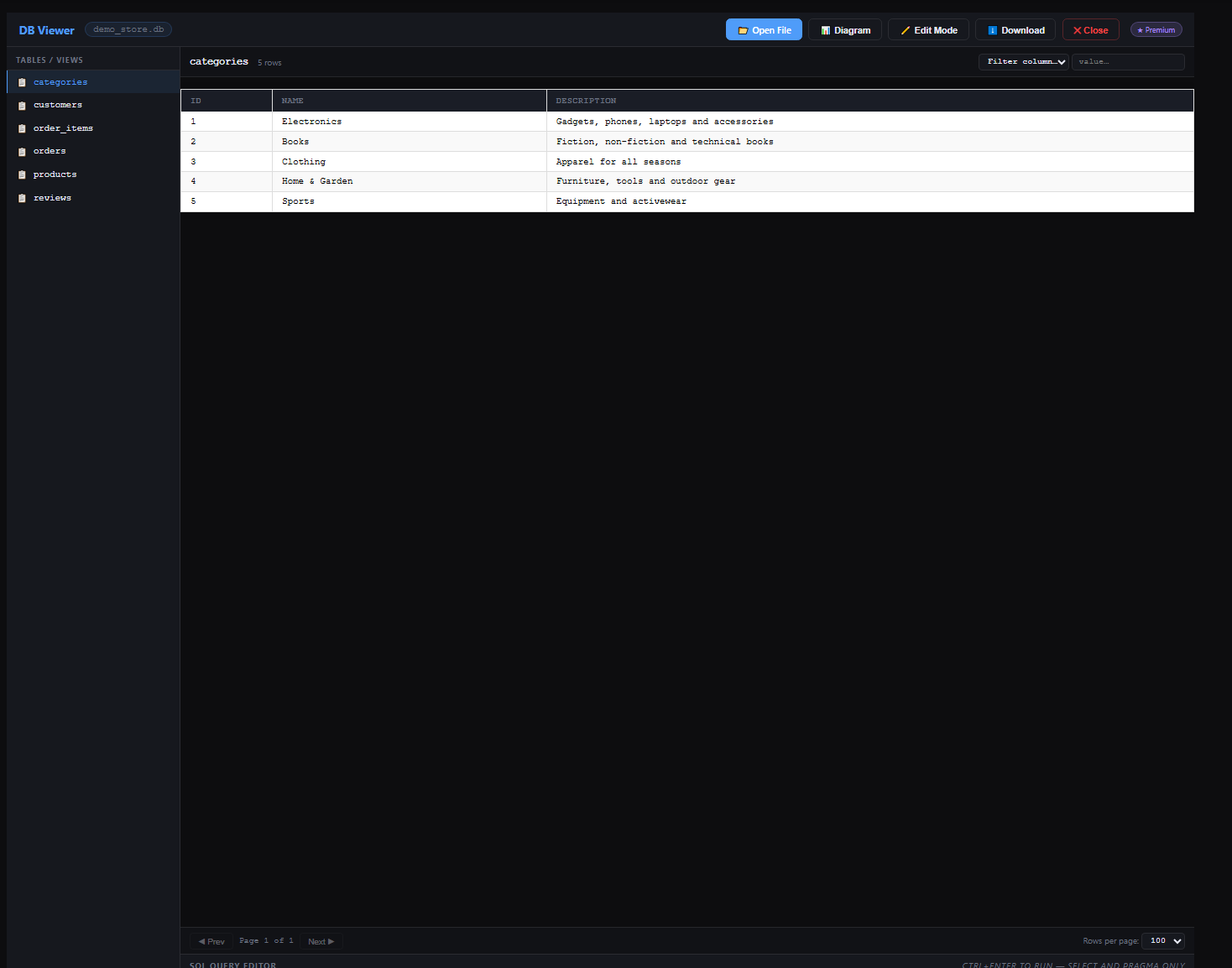Expand the 100 rows-per-page selector
Viewport: 1232px width, 968px height.
[x=1163, y=941]
